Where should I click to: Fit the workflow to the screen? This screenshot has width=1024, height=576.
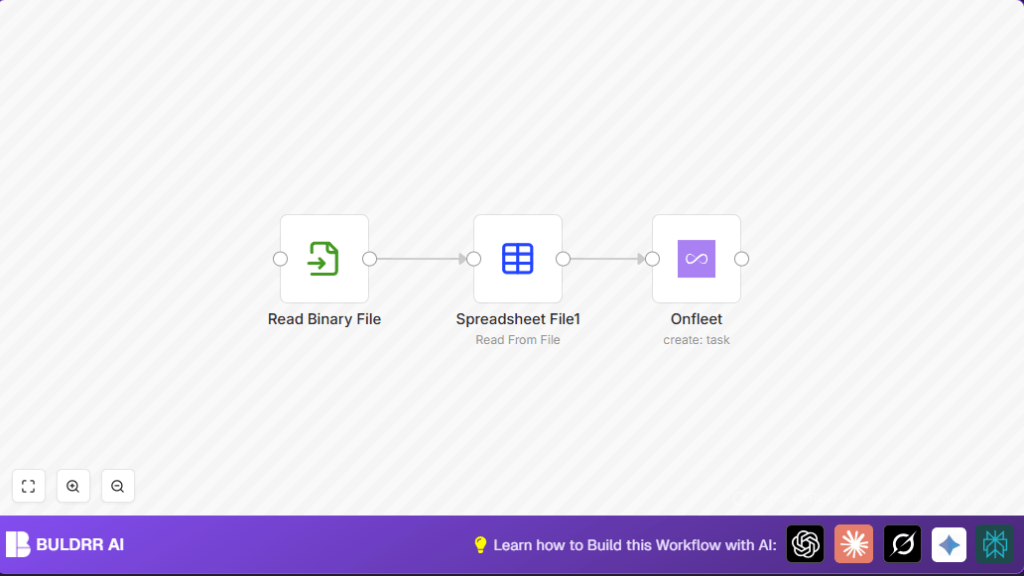28,486
